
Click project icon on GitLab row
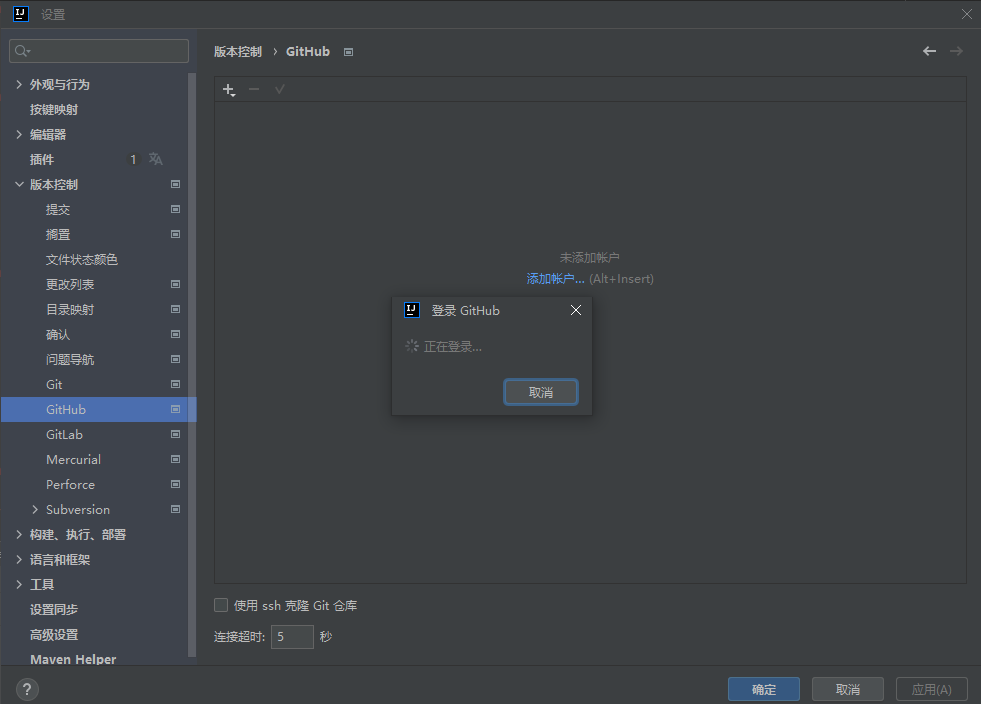tap(176, 435)
